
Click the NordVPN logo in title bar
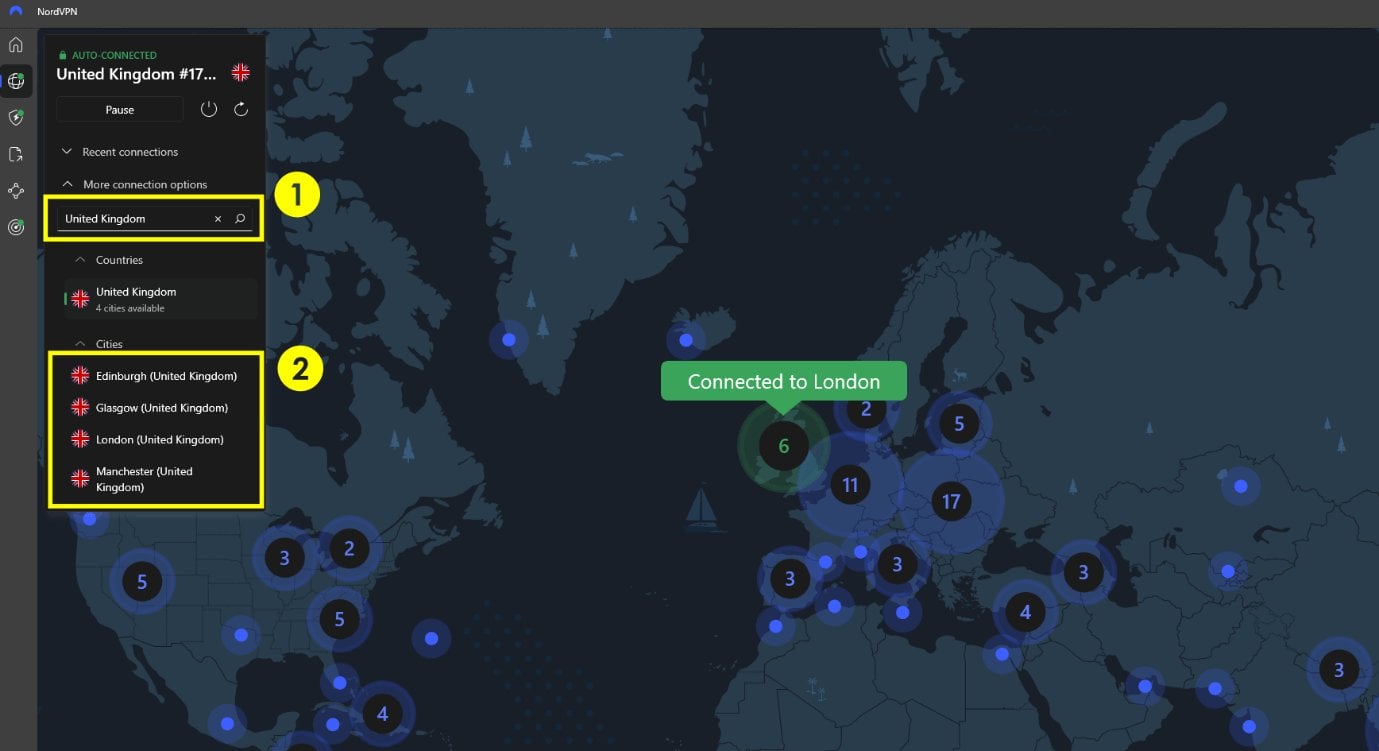point(15,12)
